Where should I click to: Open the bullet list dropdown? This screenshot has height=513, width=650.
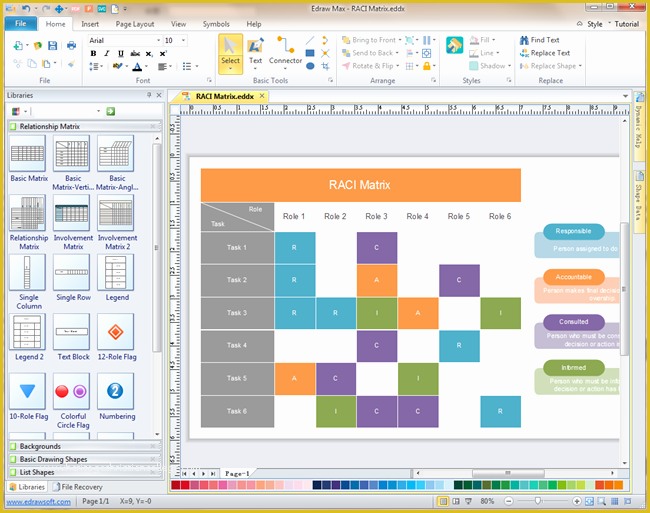point(197,66)
